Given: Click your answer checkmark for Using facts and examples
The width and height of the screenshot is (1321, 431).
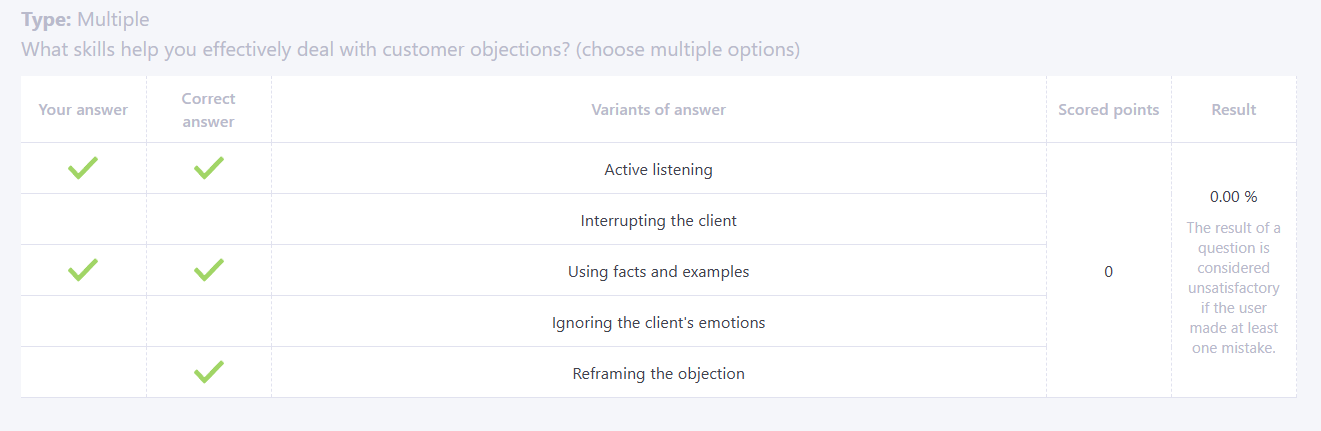Looking at the screenshot, I should tap(83, 270).
